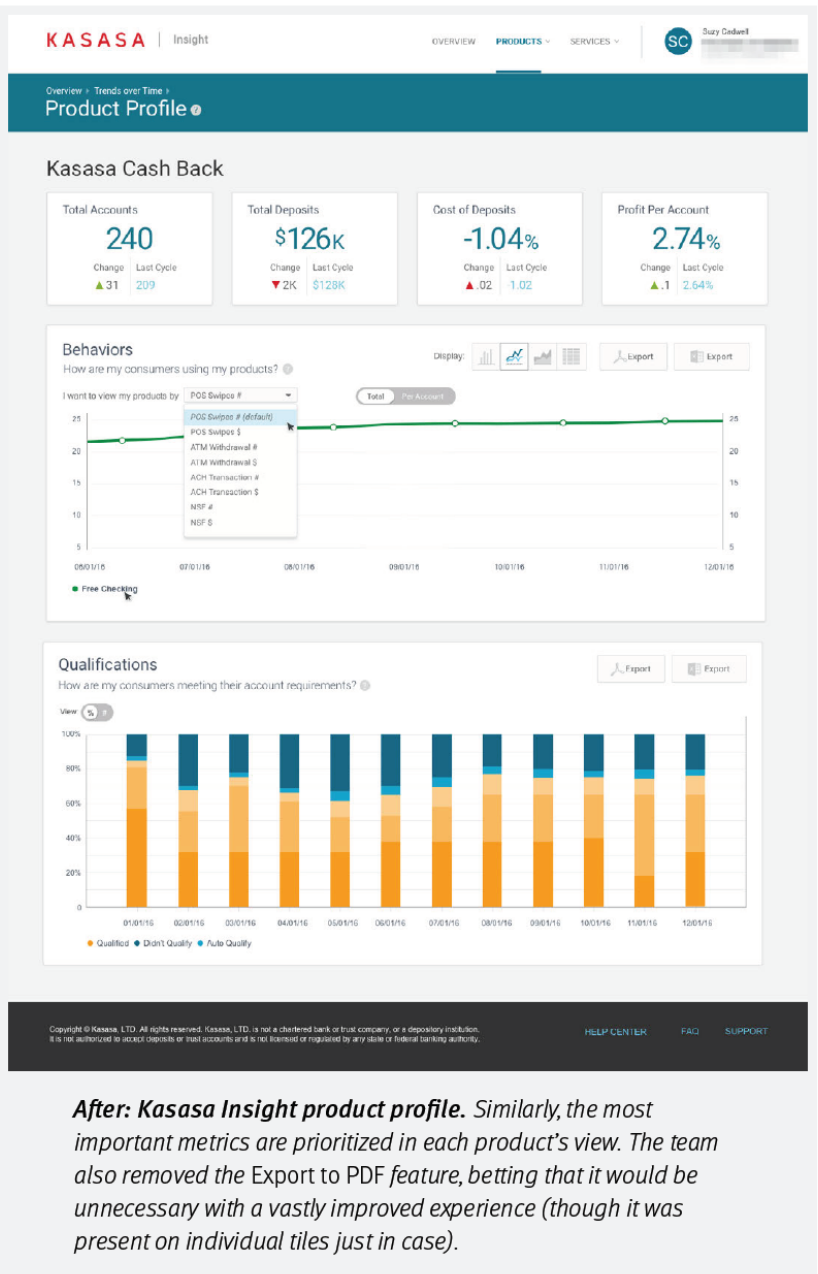This screenshot has height=1274, width=818.
Task: Go to the Overview nav item
Action: (x=453, y=42)
